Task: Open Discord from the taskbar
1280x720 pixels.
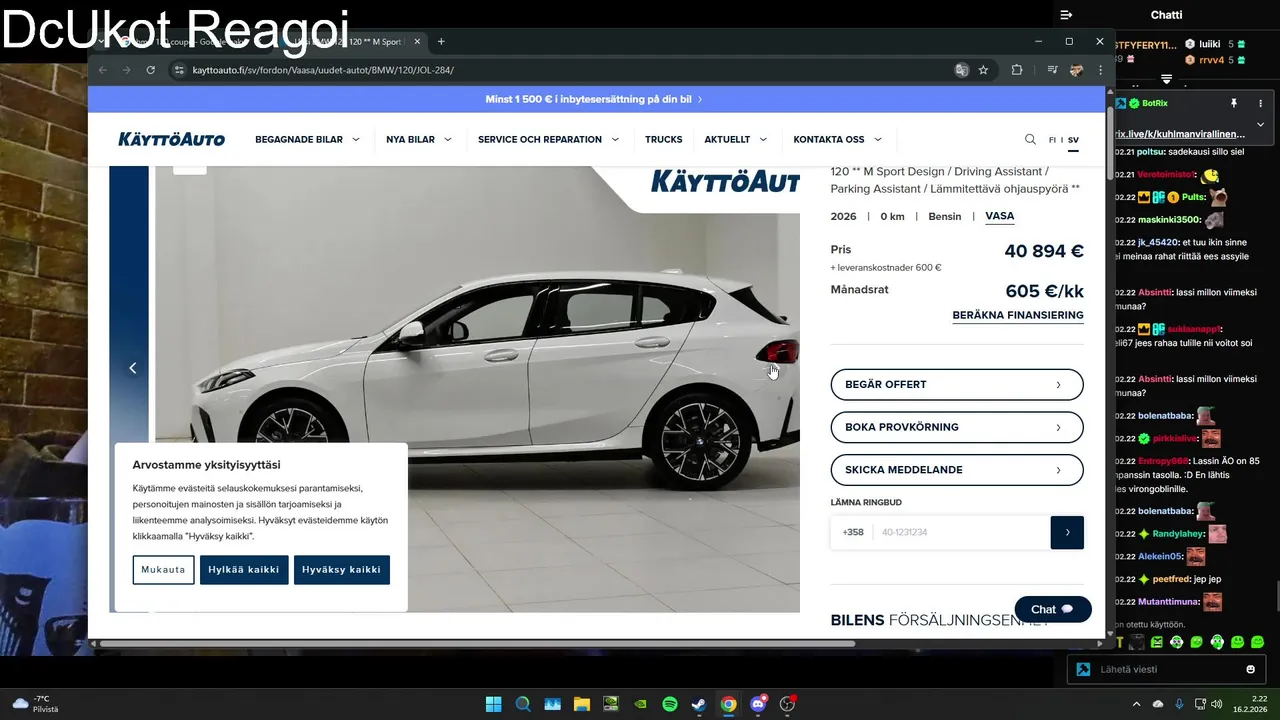Action: click(758, 704)
